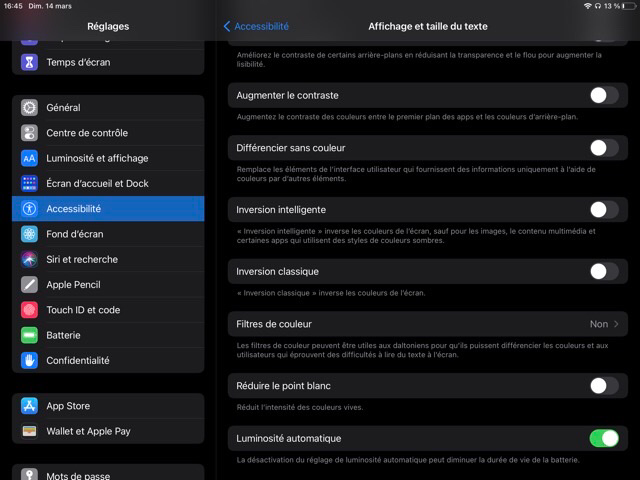
Task: Open Filtres de couleur chevron
Action: [615, 324]
